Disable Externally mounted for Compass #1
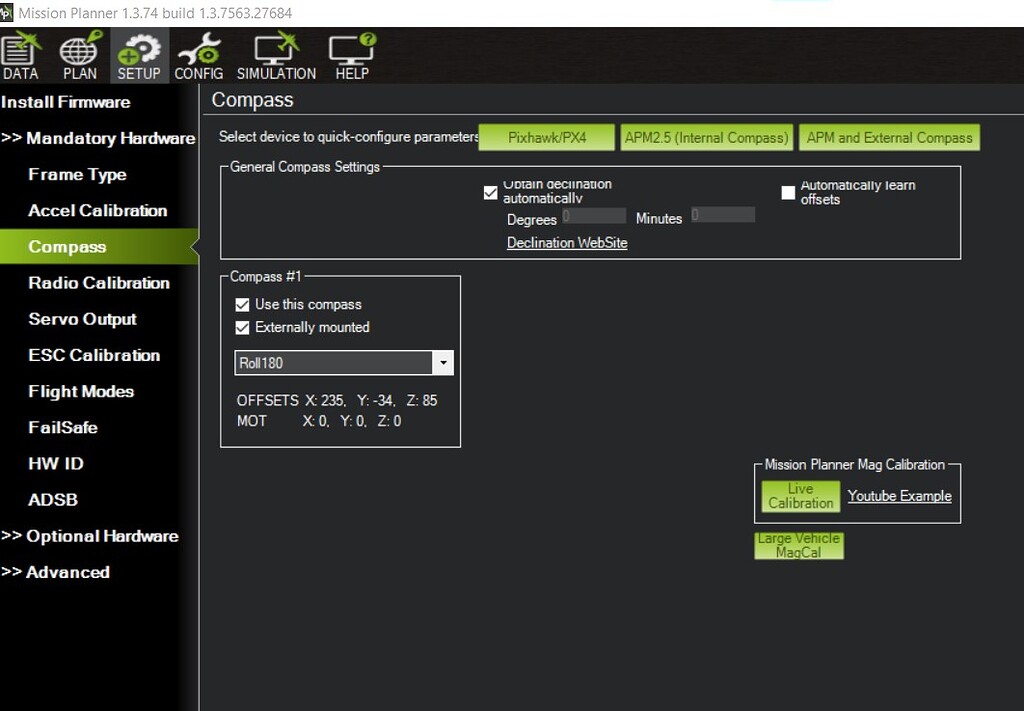The width and height of the screenshot is (1024, 711). point(242,327)
